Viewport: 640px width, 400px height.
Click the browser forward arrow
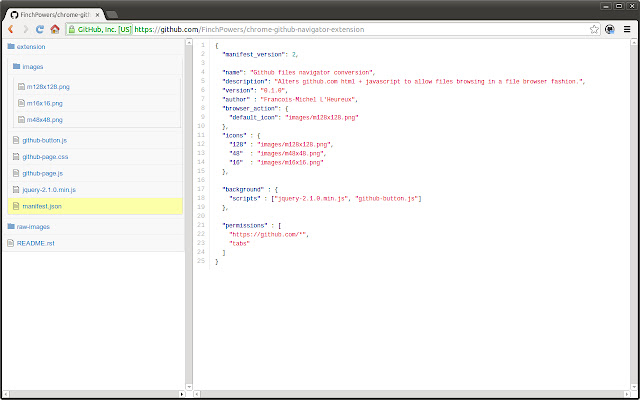pyautogui.click(x=24, y=30)
